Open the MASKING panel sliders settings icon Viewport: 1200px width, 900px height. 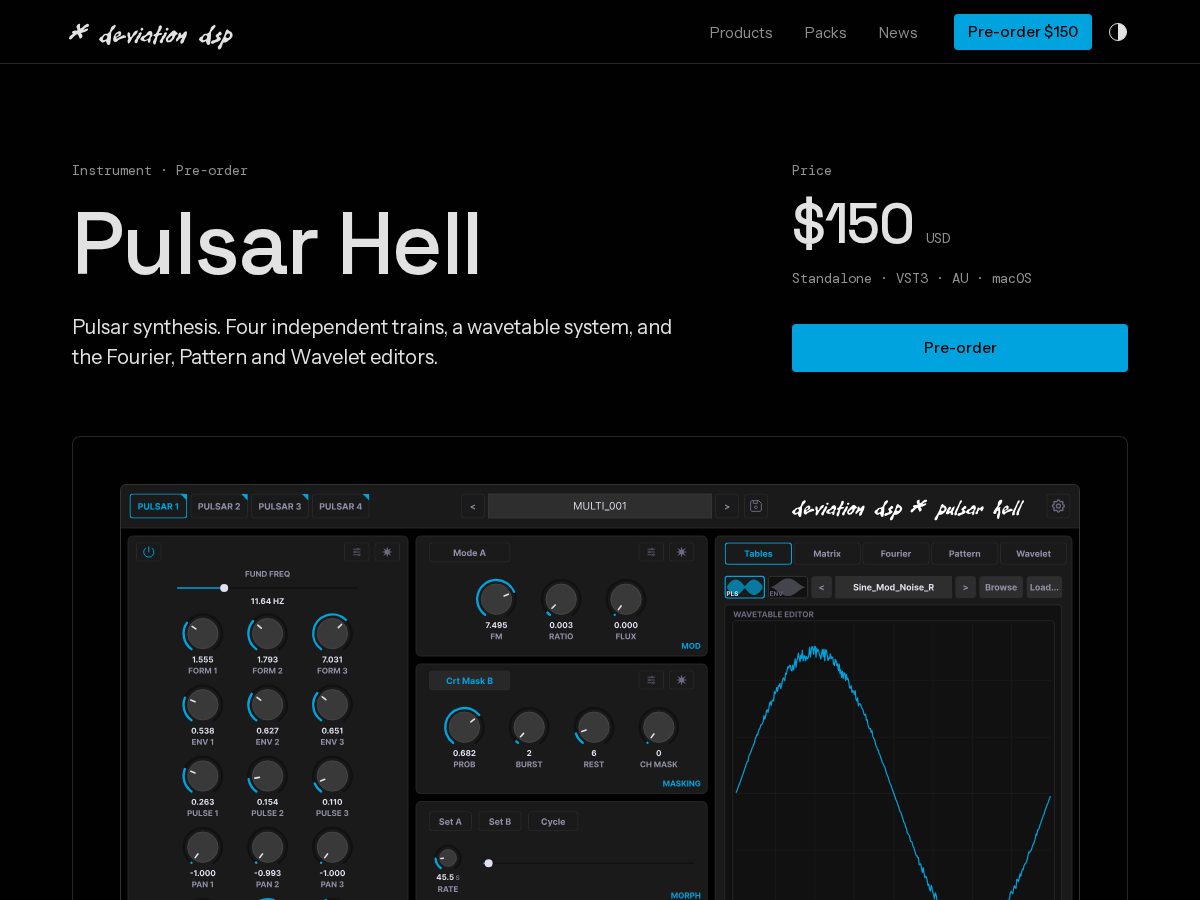[x=652, y=680]
